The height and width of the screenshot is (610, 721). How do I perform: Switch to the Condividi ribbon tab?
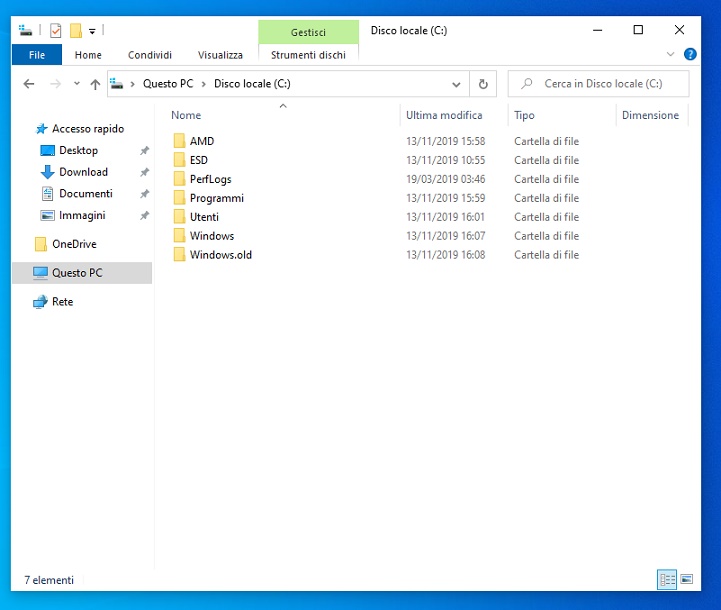pyautogui.click(x=149, y=55)
